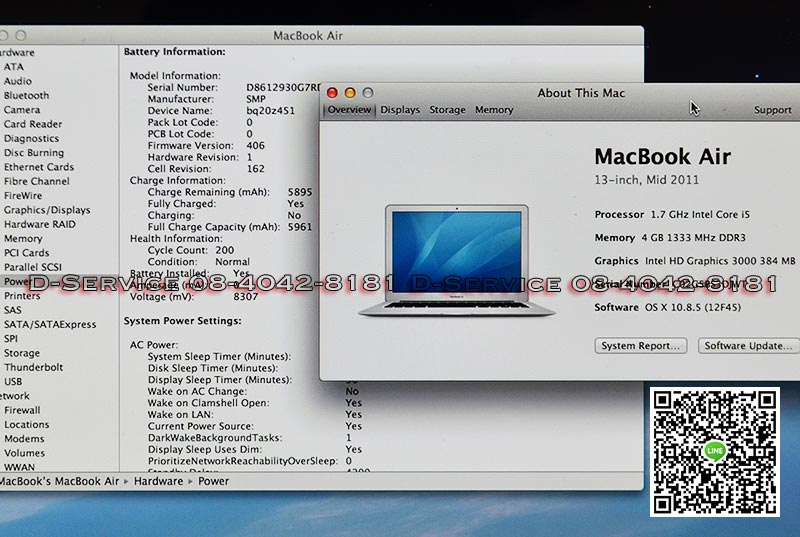
Task: Select Storage in the system report sidebar
Action: coord(21,352)
